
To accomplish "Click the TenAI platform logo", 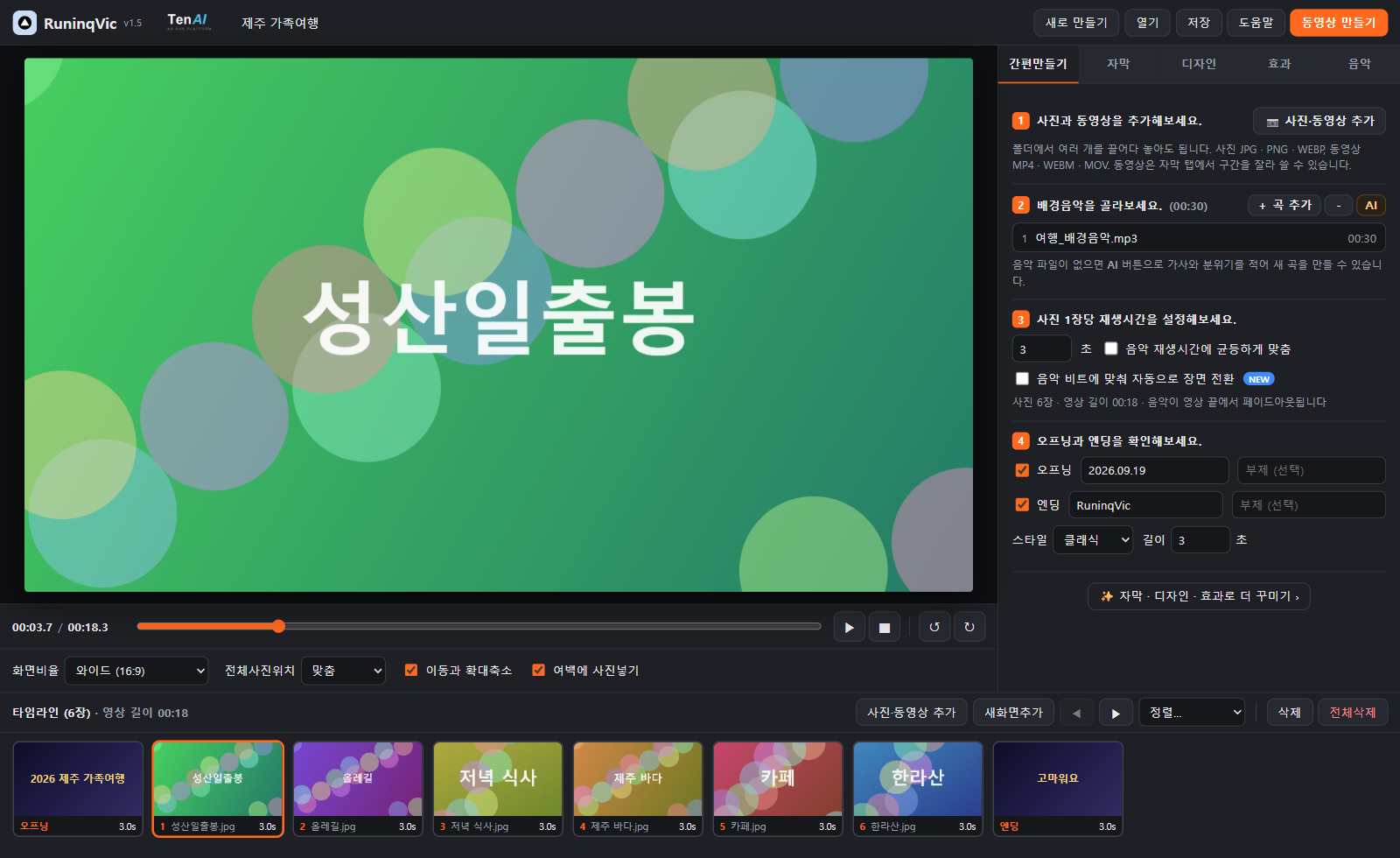I will (189, 22).
